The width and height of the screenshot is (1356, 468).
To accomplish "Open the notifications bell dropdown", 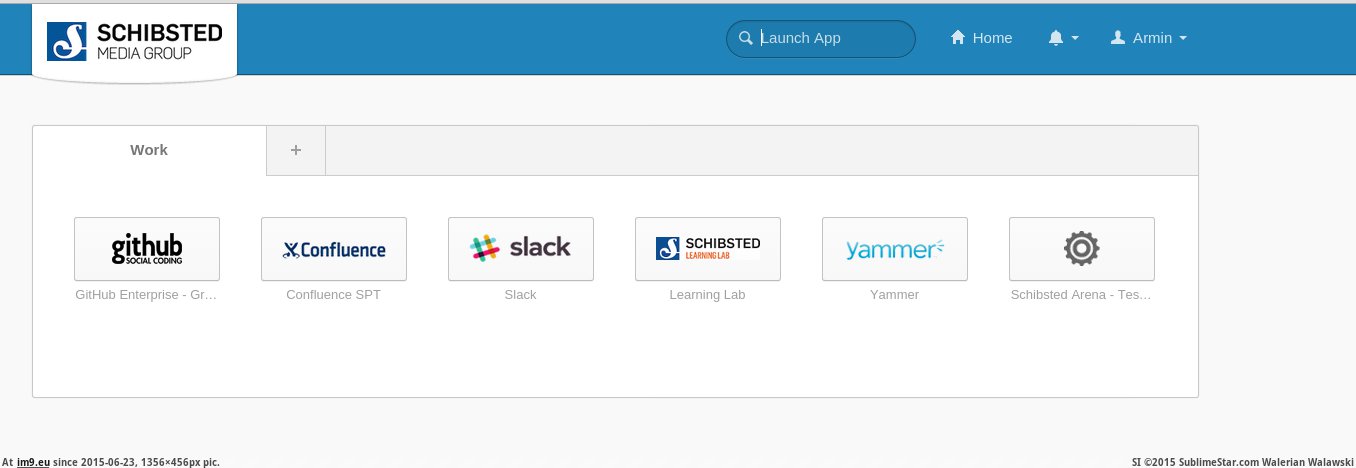I will point(1062,38).
